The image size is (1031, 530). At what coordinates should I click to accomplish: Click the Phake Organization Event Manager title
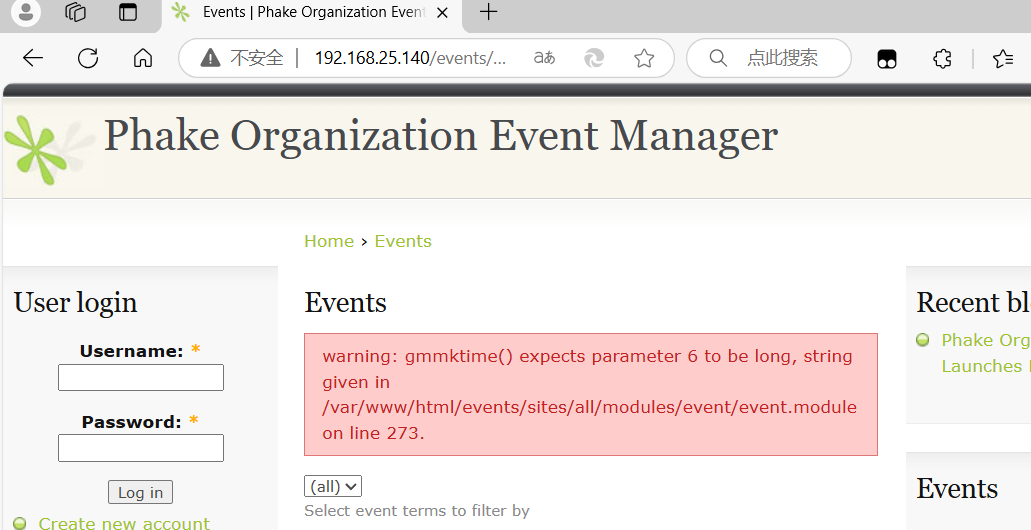pyautogui.click(x=441, y=136)
